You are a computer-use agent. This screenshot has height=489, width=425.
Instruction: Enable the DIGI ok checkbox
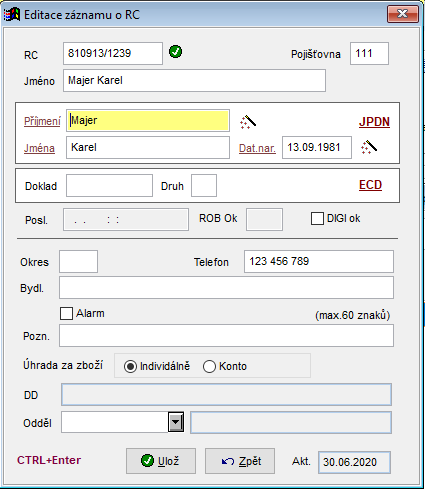pos(317,219)
